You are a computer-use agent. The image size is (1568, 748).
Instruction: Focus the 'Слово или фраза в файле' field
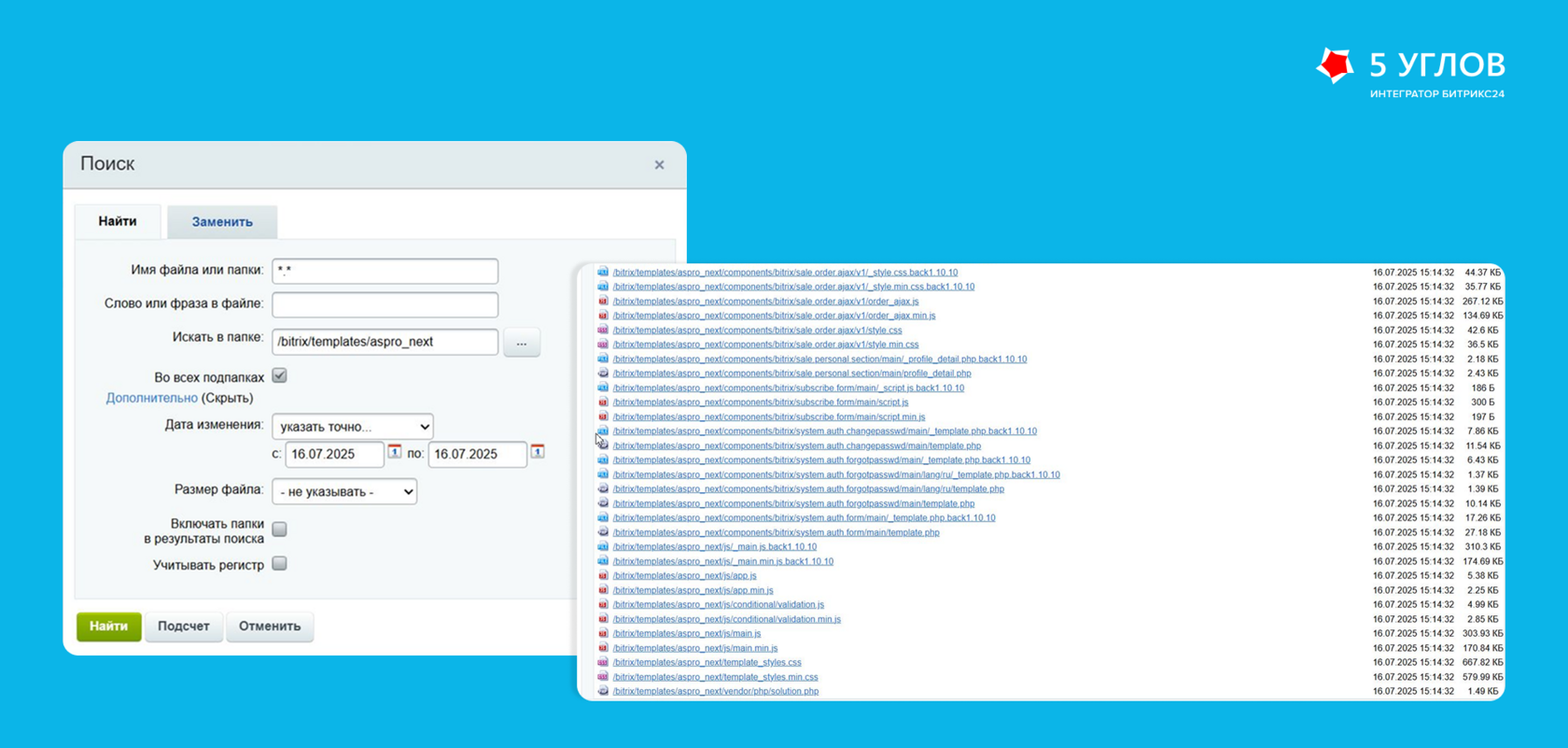[385, 304]
